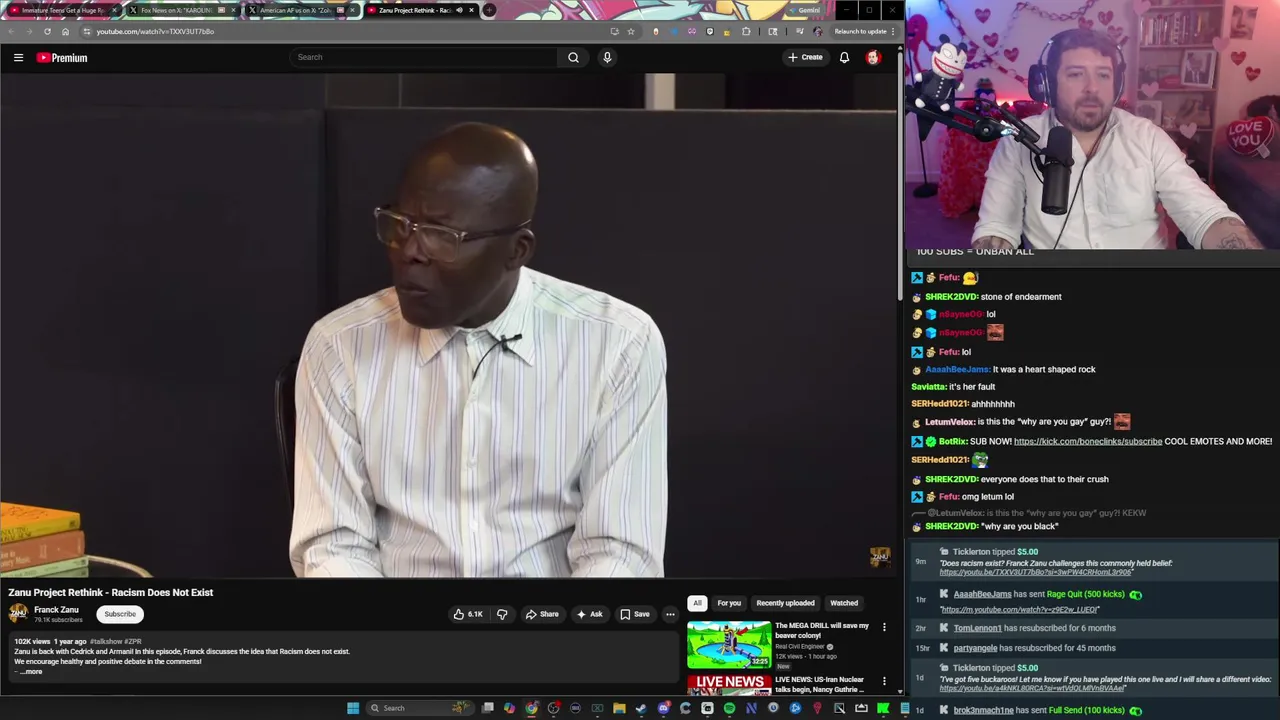The width and height of the screenshot is (1280, 720).
Task: Open Spotify from the taskbar
Action: pyautogui.click(x=729, y=708)
